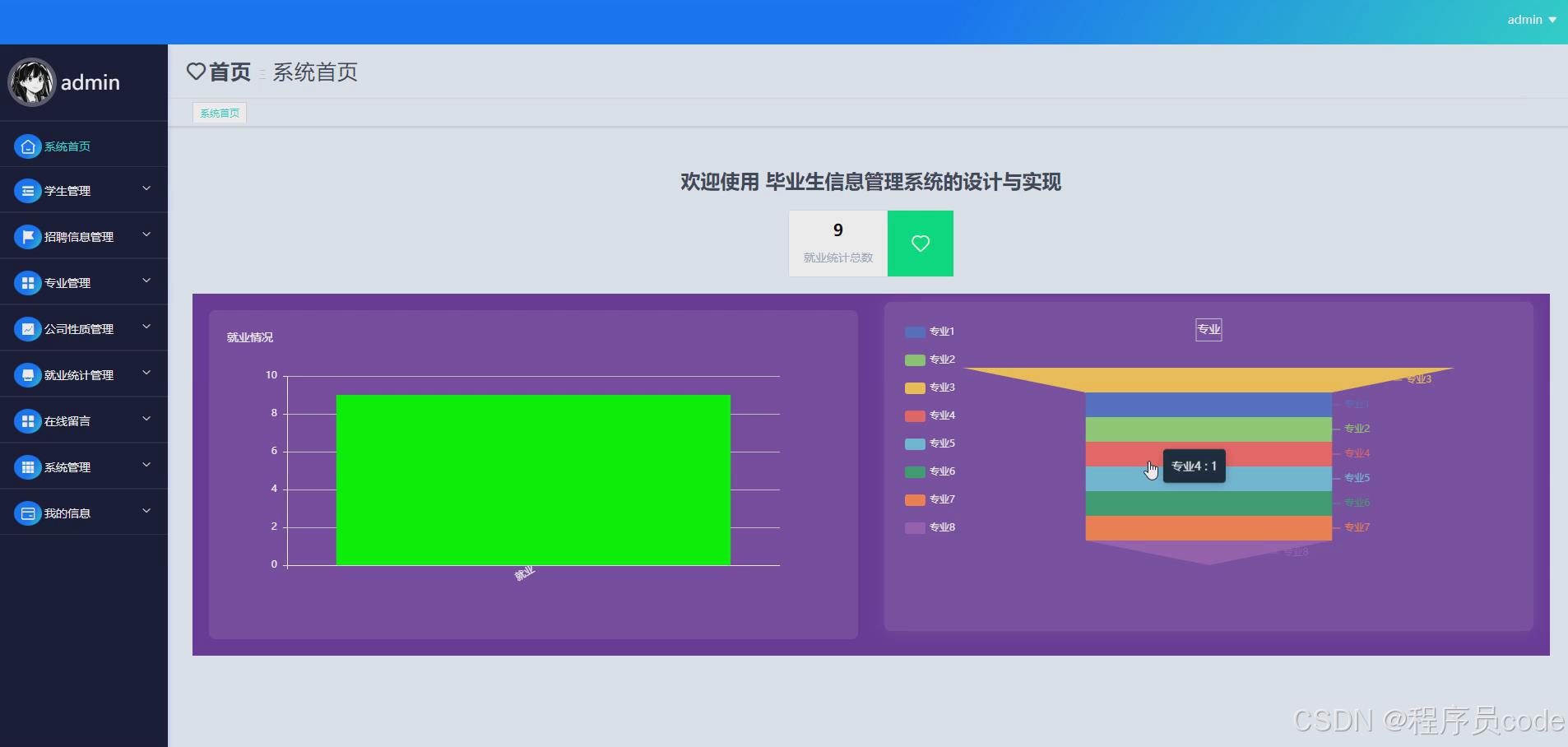The image size is (1568, 747).
Task: Collapse the 我的信息 menu chevron
Action: [x=146, y=511]
